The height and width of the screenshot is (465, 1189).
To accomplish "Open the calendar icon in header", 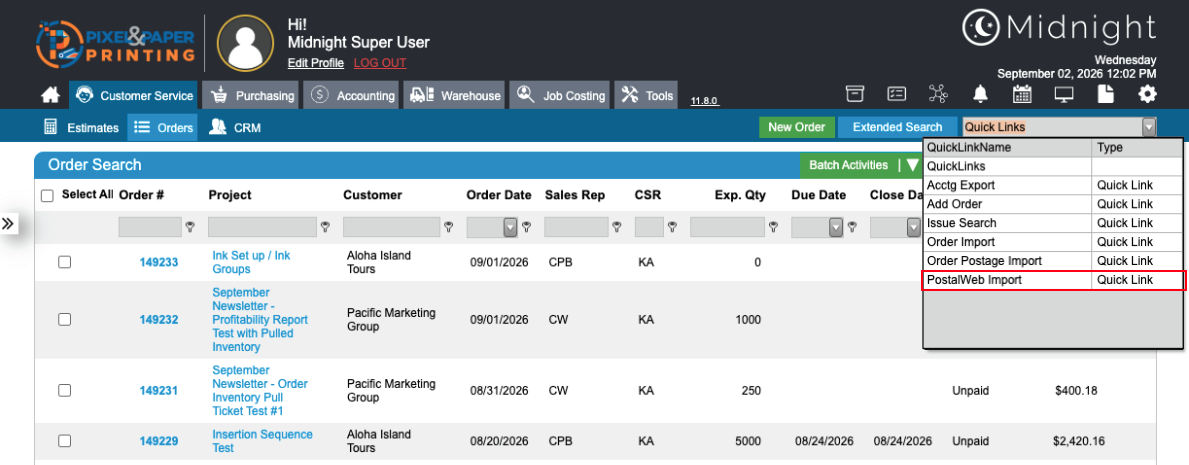I will pyautogui.click(x=1022, y=94).
